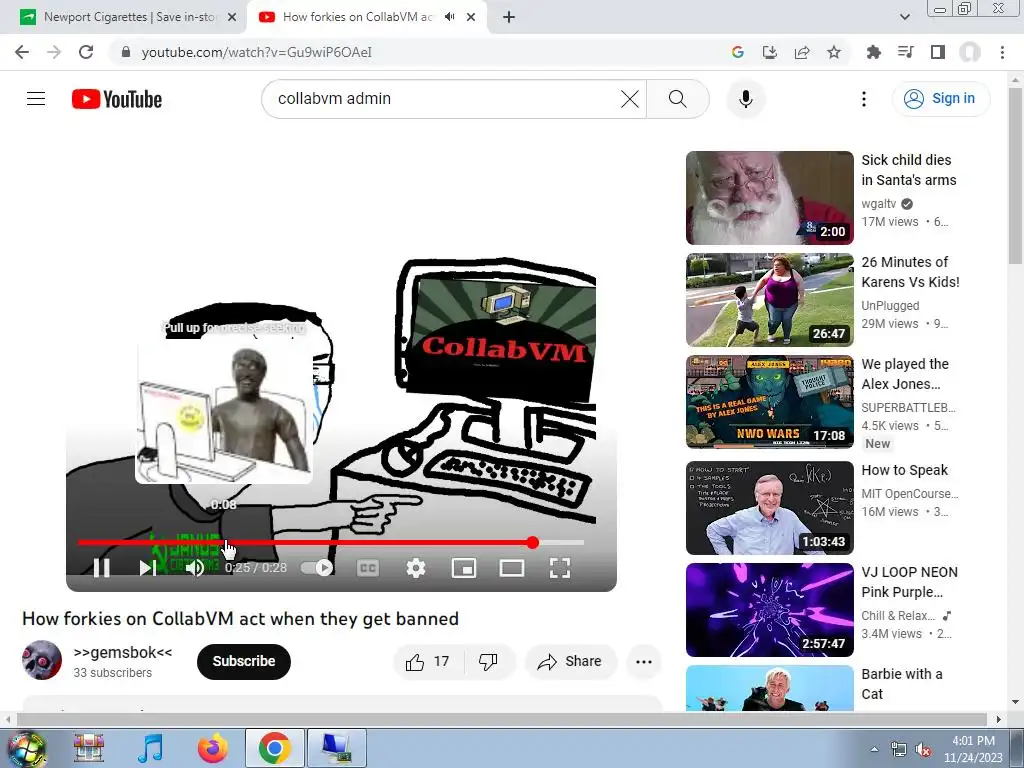Open the >>gemsbok<< channel avatar

[42, 660]
